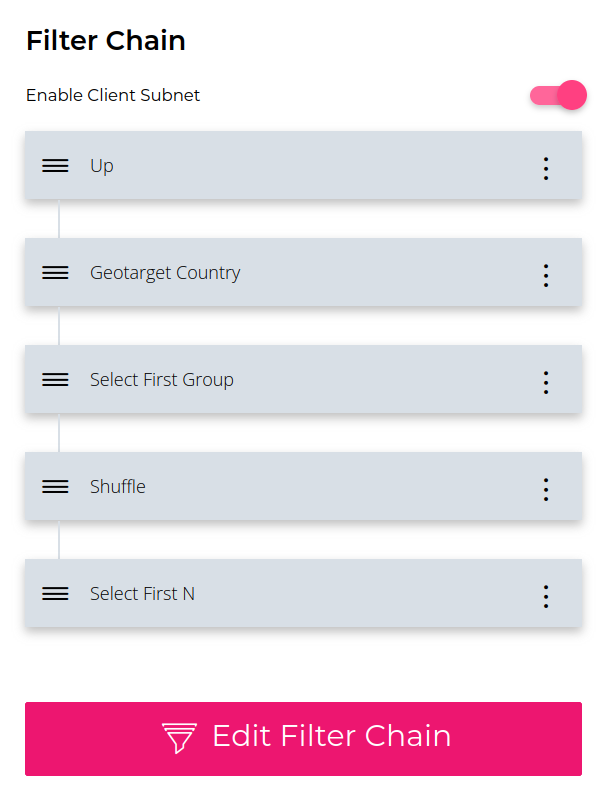Click the funnel icon on Edit Filter Chain
The height and width of the screenshot is (804, 606).
click(179, 738)
